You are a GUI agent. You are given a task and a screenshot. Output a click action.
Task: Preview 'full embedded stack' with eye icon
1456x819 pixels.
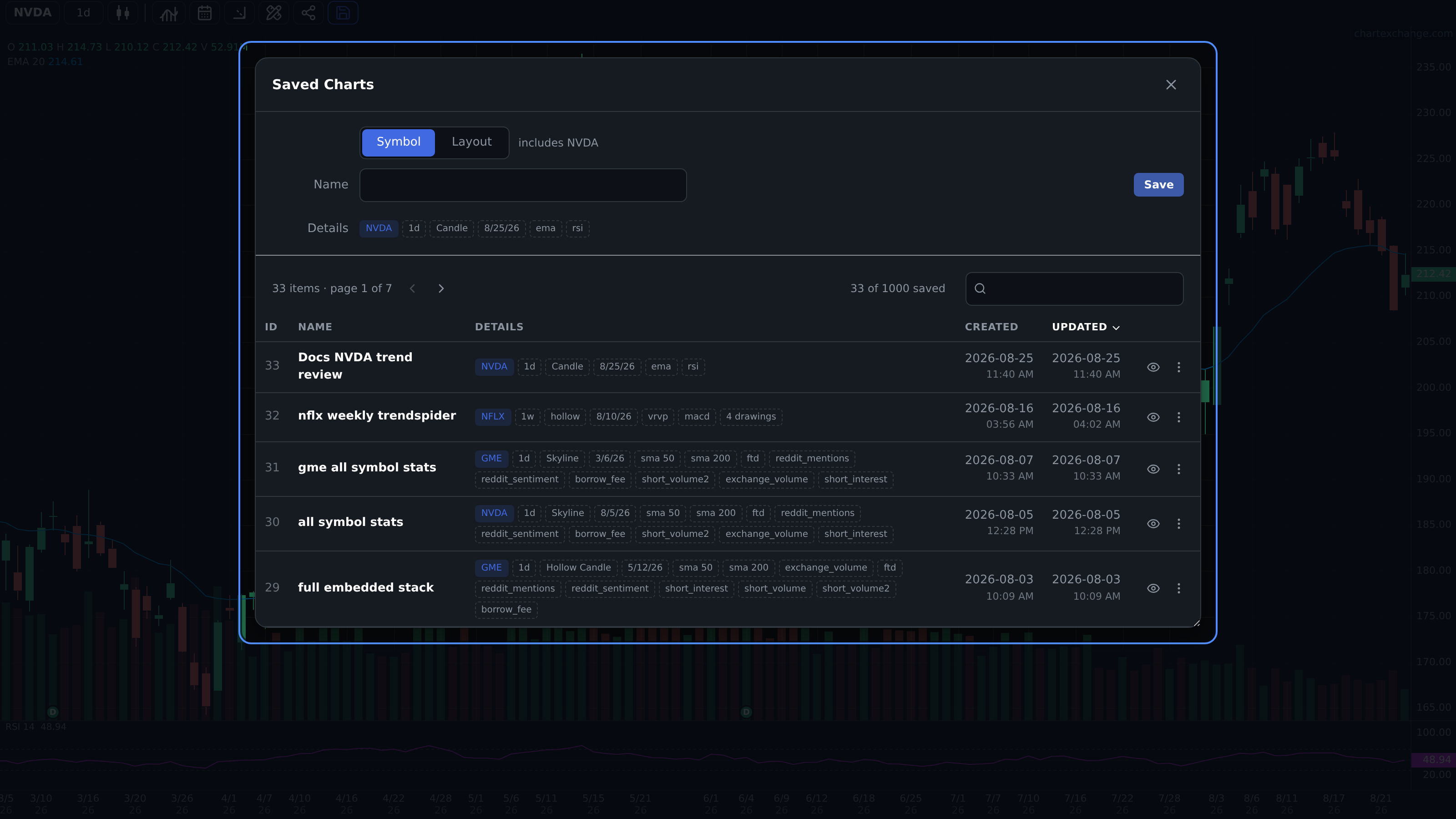(x=1153, y=588)
